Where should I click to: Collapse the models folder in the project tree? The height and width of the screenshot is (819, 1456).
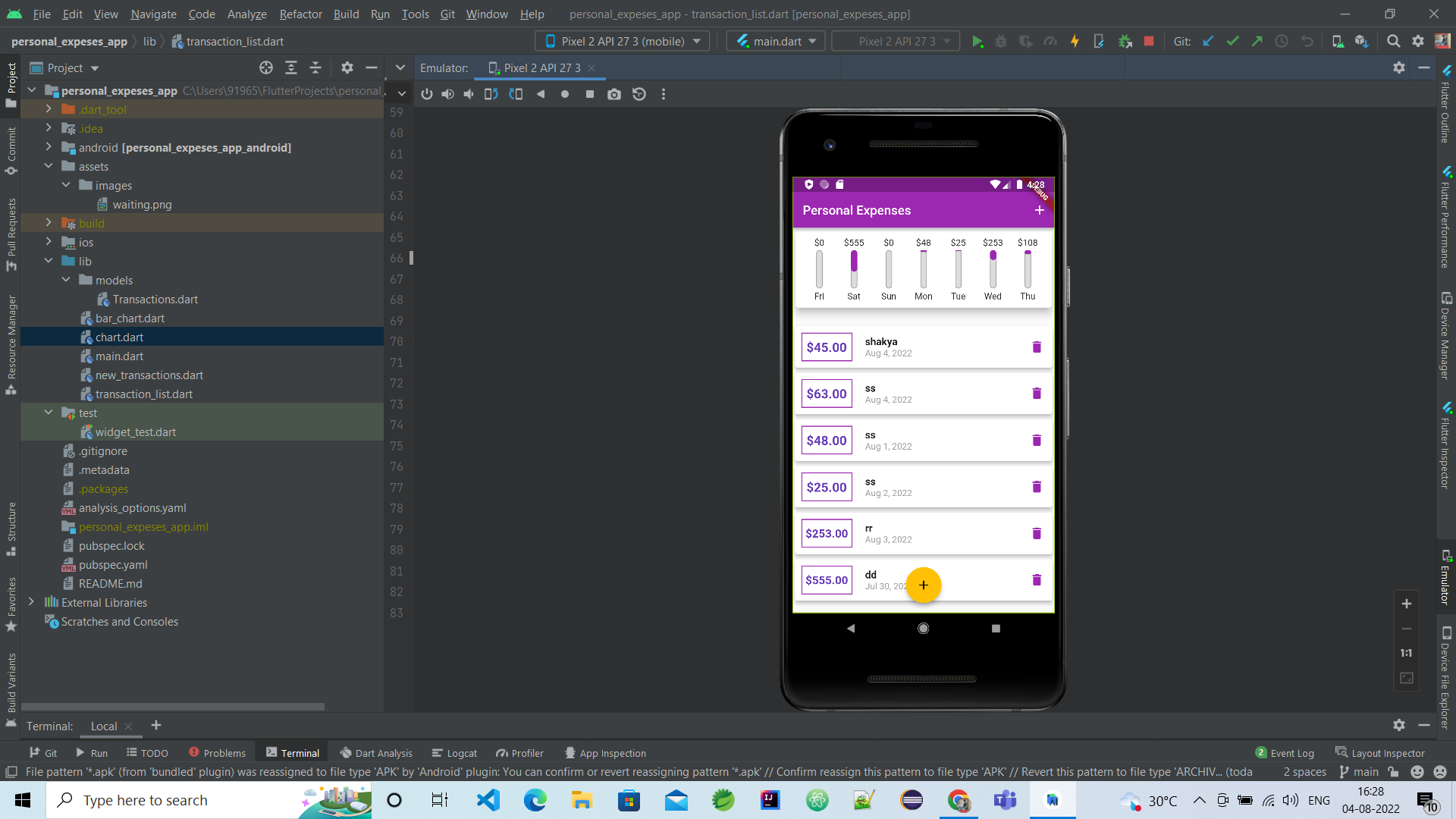coord(66,280)
